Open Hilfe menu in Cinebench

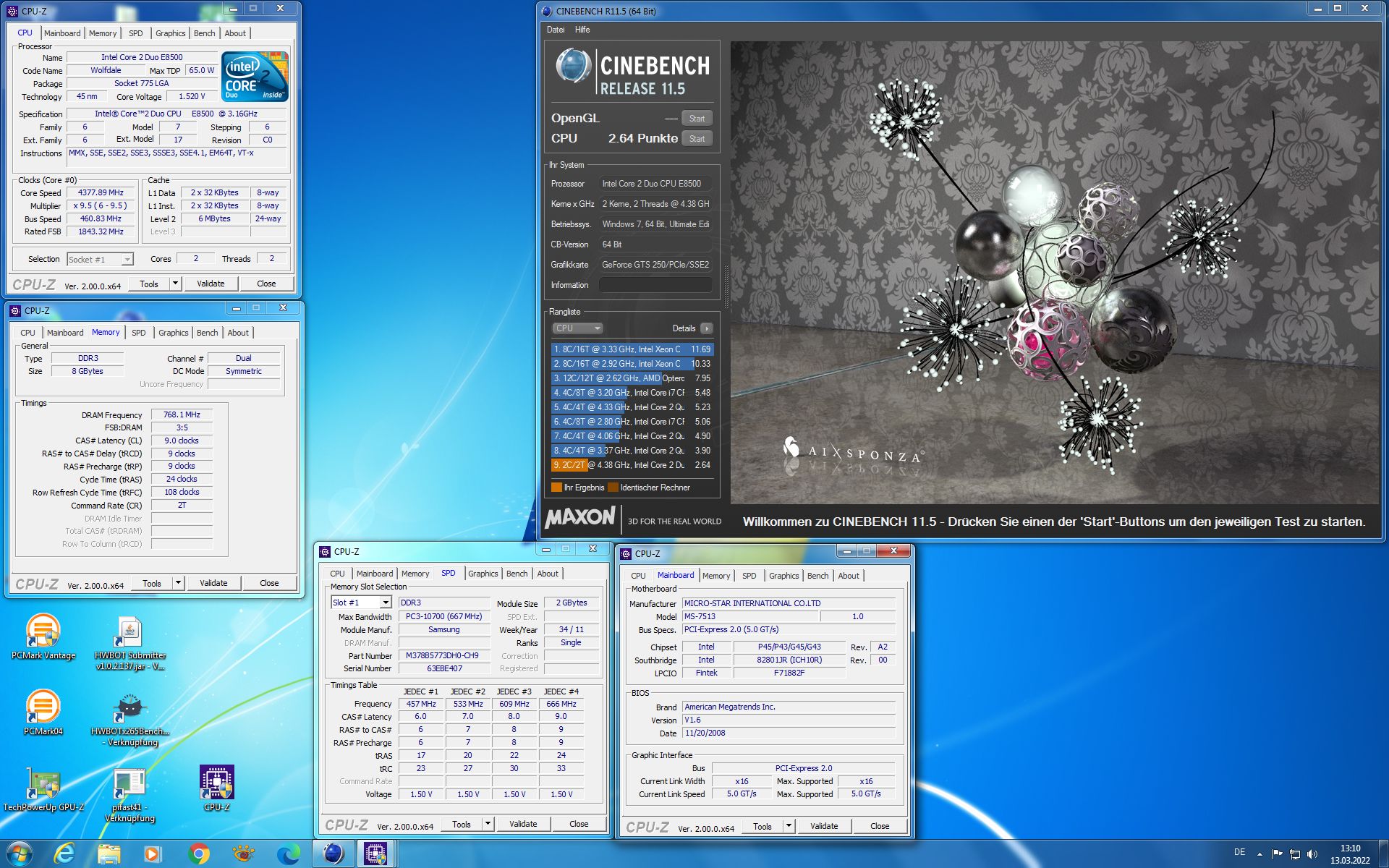click(x=582, y=30)
